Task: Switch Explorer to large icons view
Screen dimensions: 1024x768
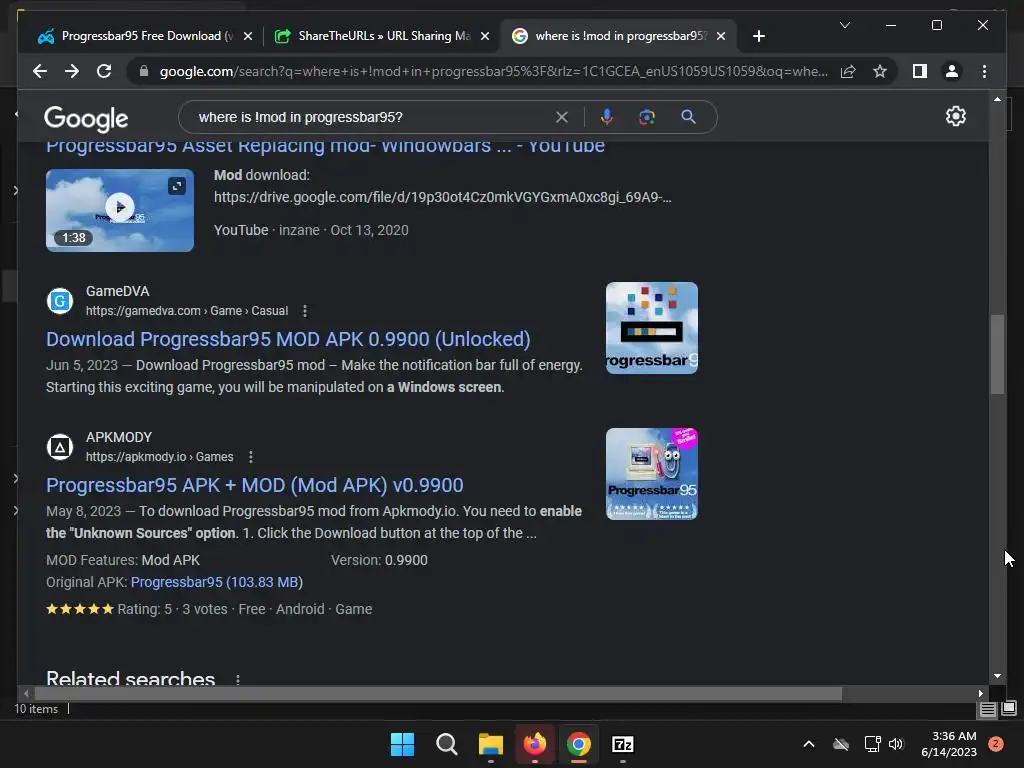Action: click(1009, 709)
